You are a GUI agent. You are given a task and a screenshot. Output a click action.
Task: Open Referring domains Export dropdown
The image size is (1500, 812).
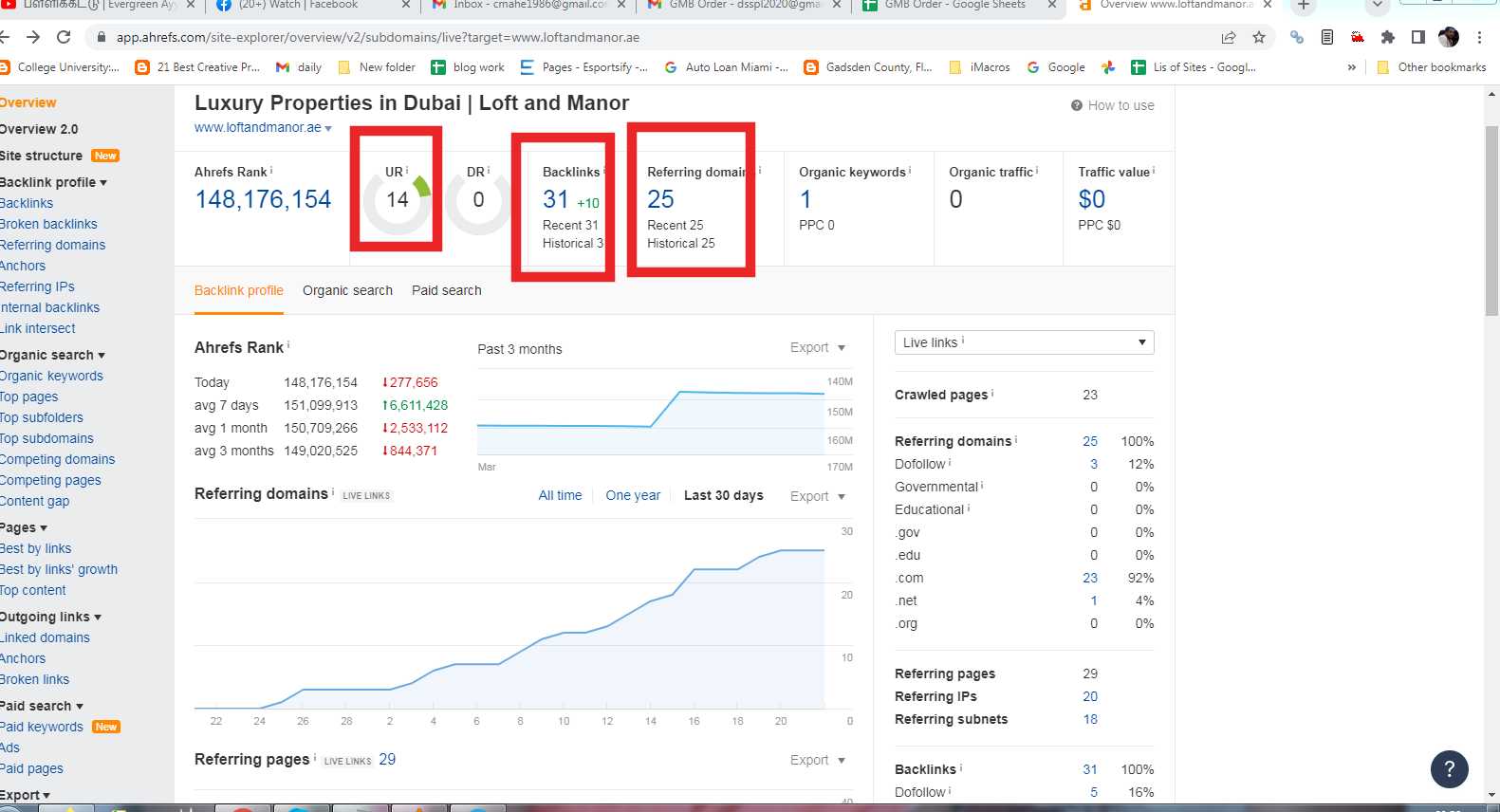tap(817, 496)
